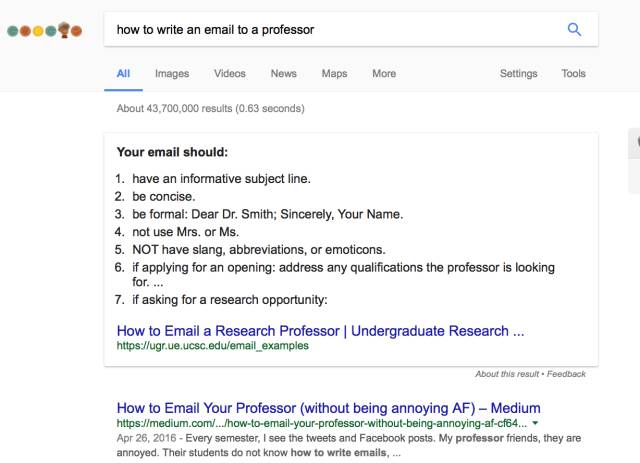Click the ugr.ue.ucsc.edu URL
Viewport: 640px width, 463px height.
(213, 346)
